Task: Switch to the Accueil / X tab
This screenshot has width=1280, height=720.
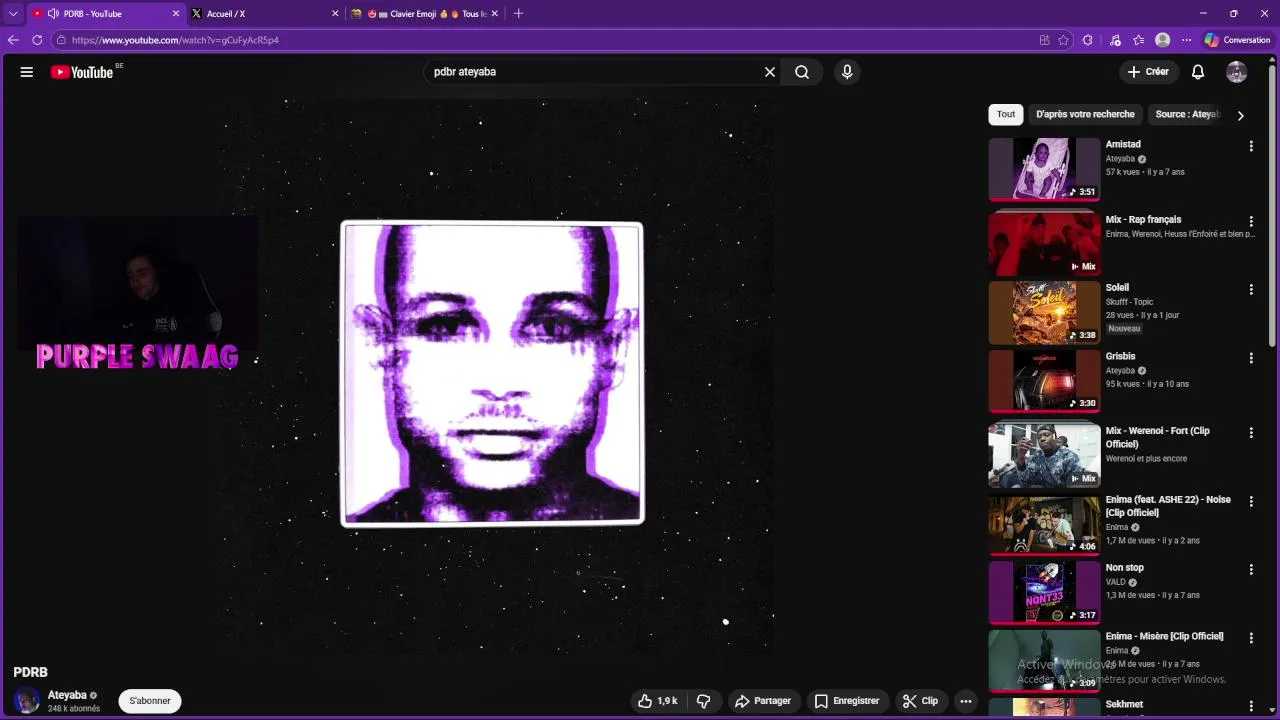Action: [265, 14]
